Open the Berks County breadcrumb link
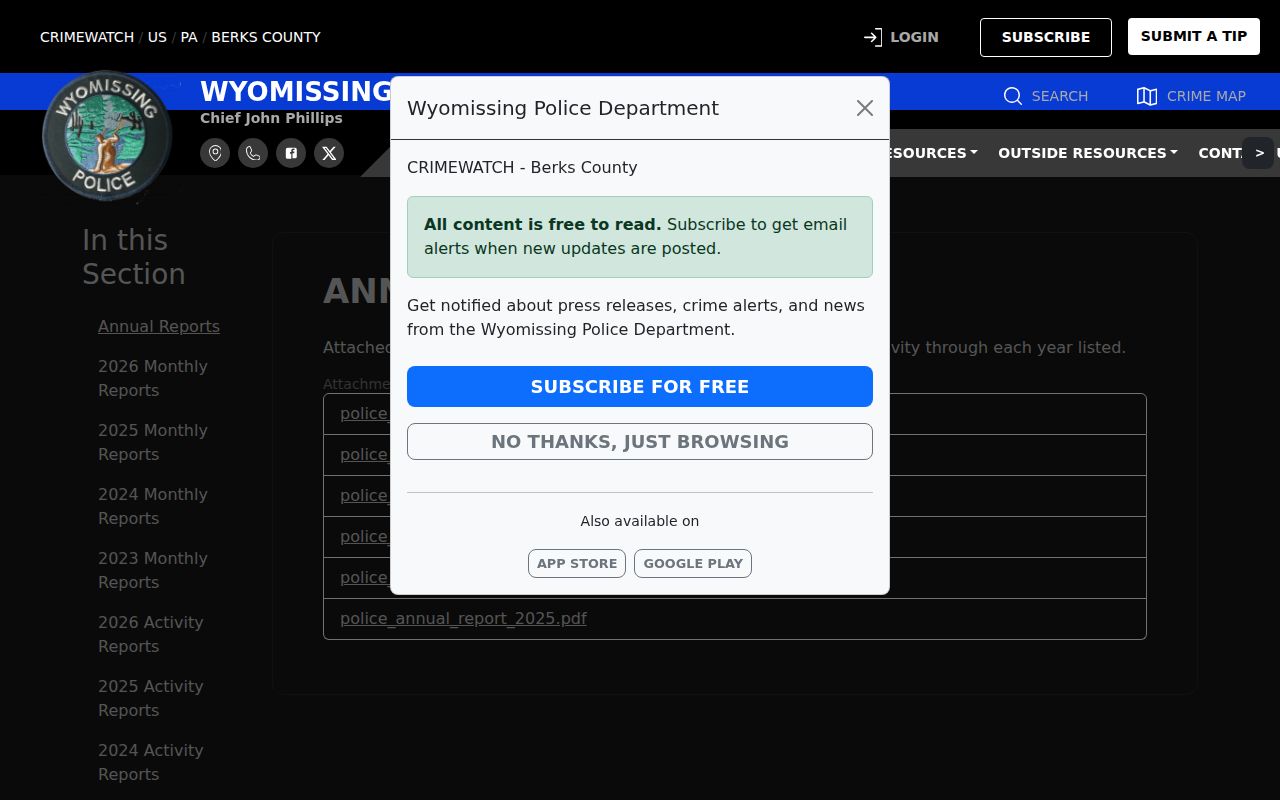The height and width of the screenshot is (800, 1280). point(266,37)
